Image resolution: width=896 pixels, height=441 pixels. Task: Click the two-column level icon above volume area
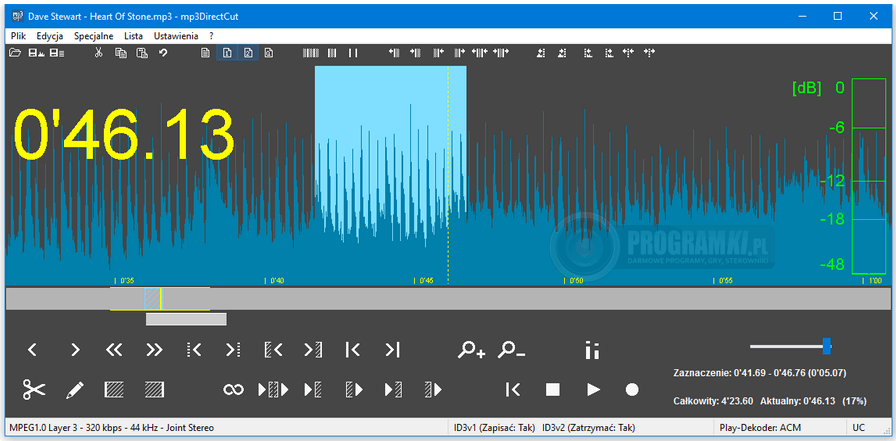click(592, 350)
